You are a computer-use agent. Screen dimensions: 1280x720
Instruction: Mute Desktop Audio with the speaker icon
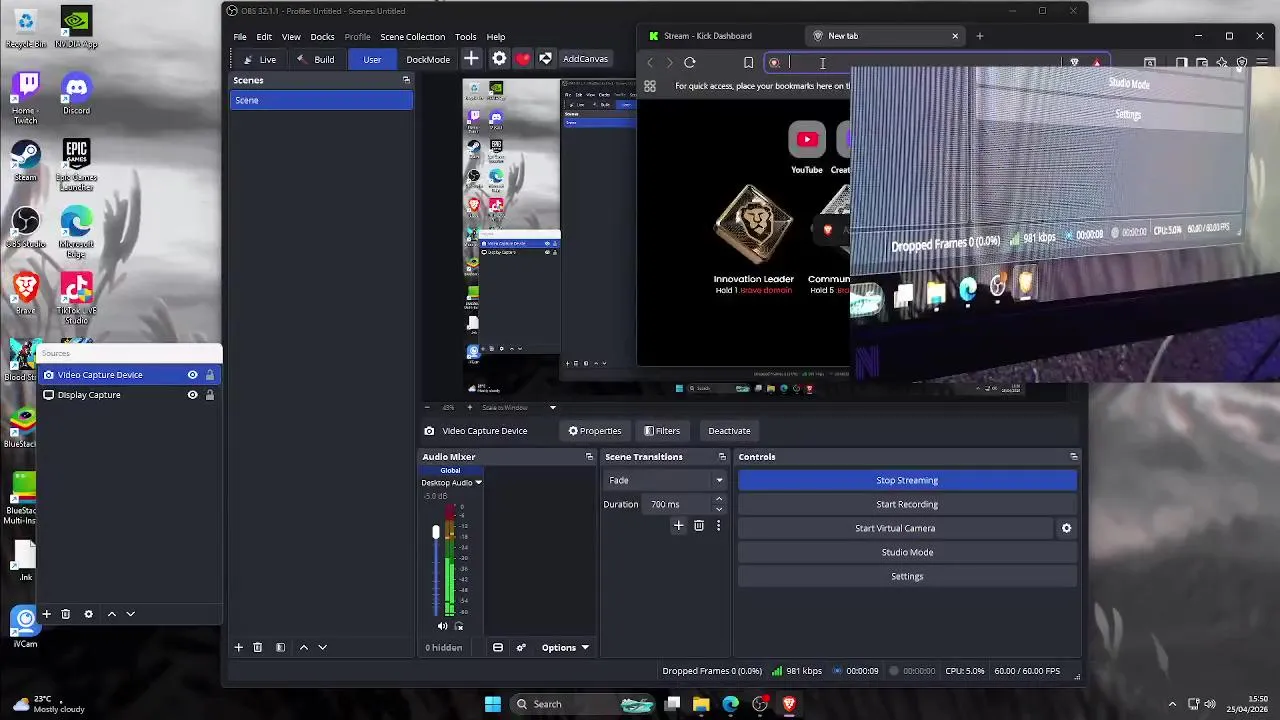coord(442,626)
